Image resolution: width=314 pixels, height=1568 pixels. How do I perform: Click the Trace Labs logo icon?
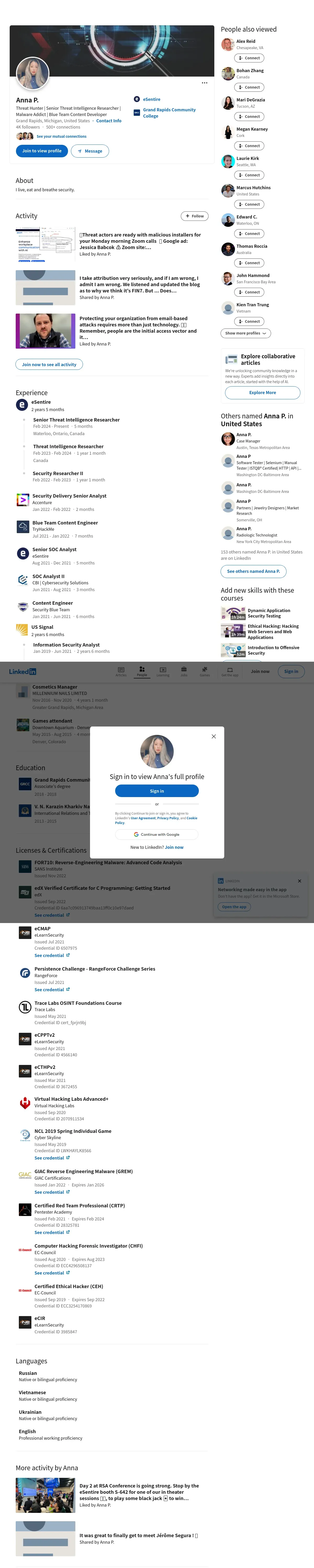pos(25,1007)
